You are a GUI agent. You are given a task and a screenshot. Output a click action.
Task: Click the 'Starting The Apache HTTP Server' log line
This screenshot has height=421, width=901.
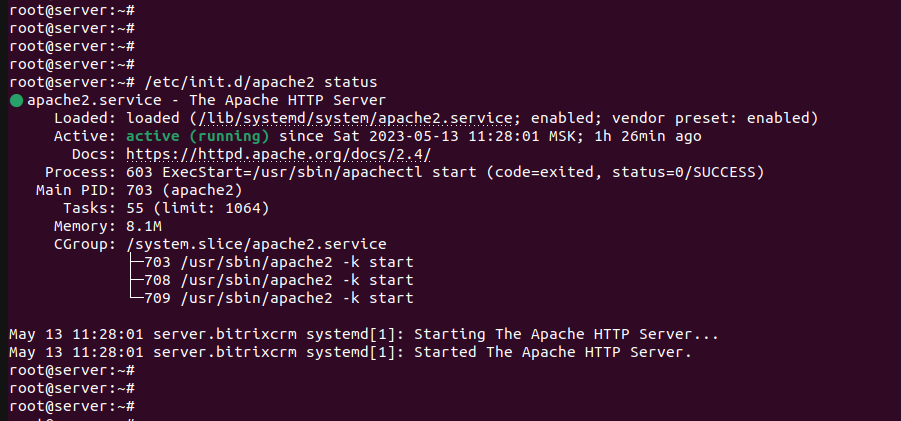364,334
